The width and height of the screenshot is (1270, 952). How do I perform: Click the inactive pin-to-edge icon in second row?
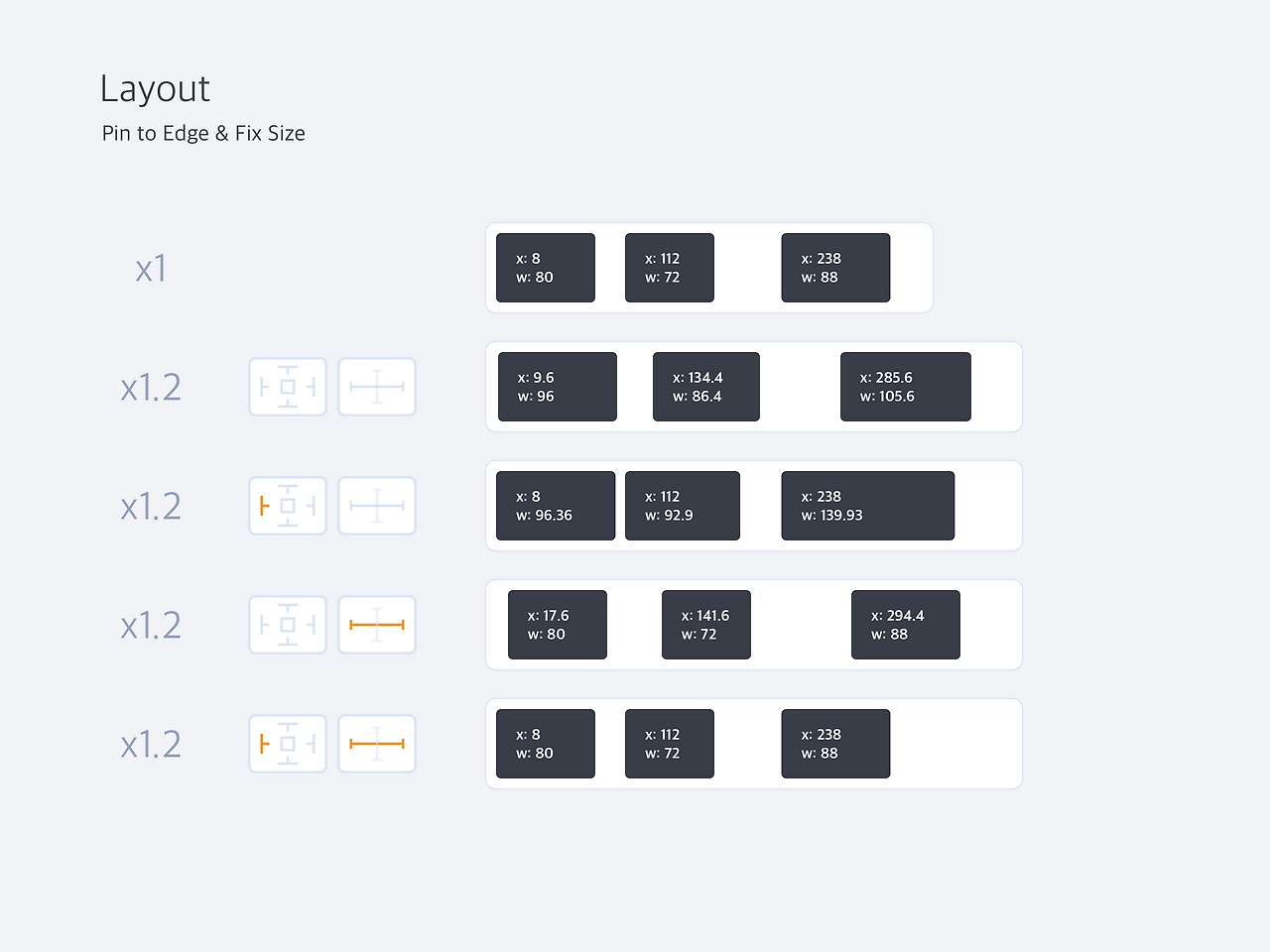pyautogui.click(x=288, y=387)
